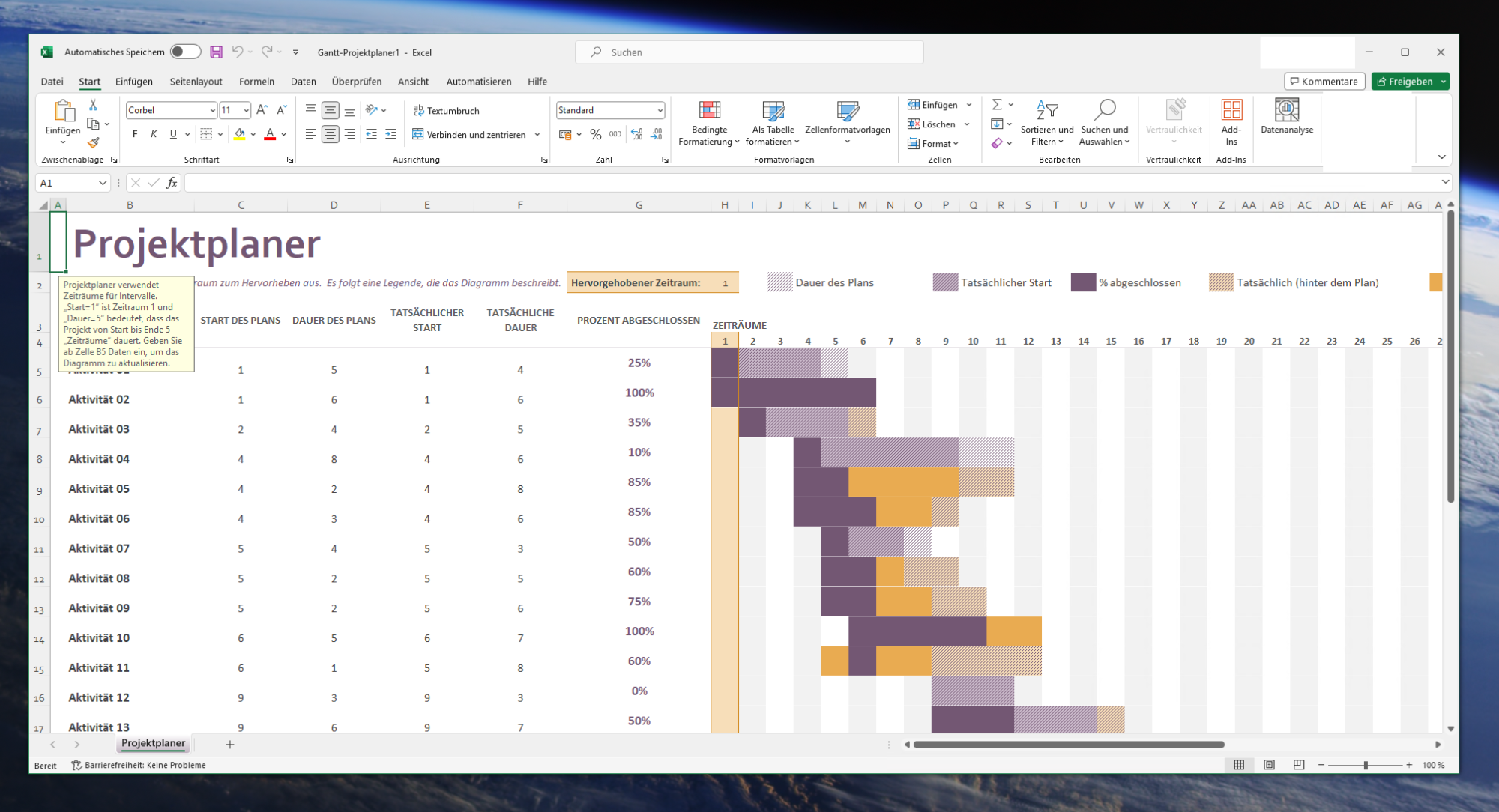
Task: Open the Einfügen ribbon tab
Action: point(133,82)
